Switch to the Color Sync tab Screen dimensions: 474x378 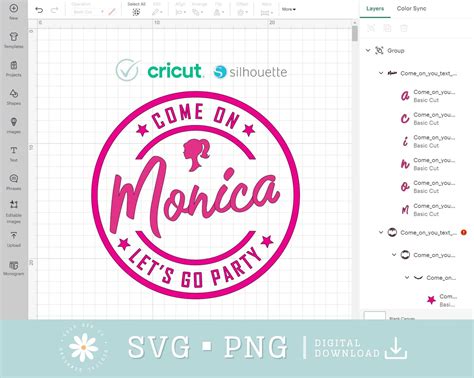coord(411,9)
